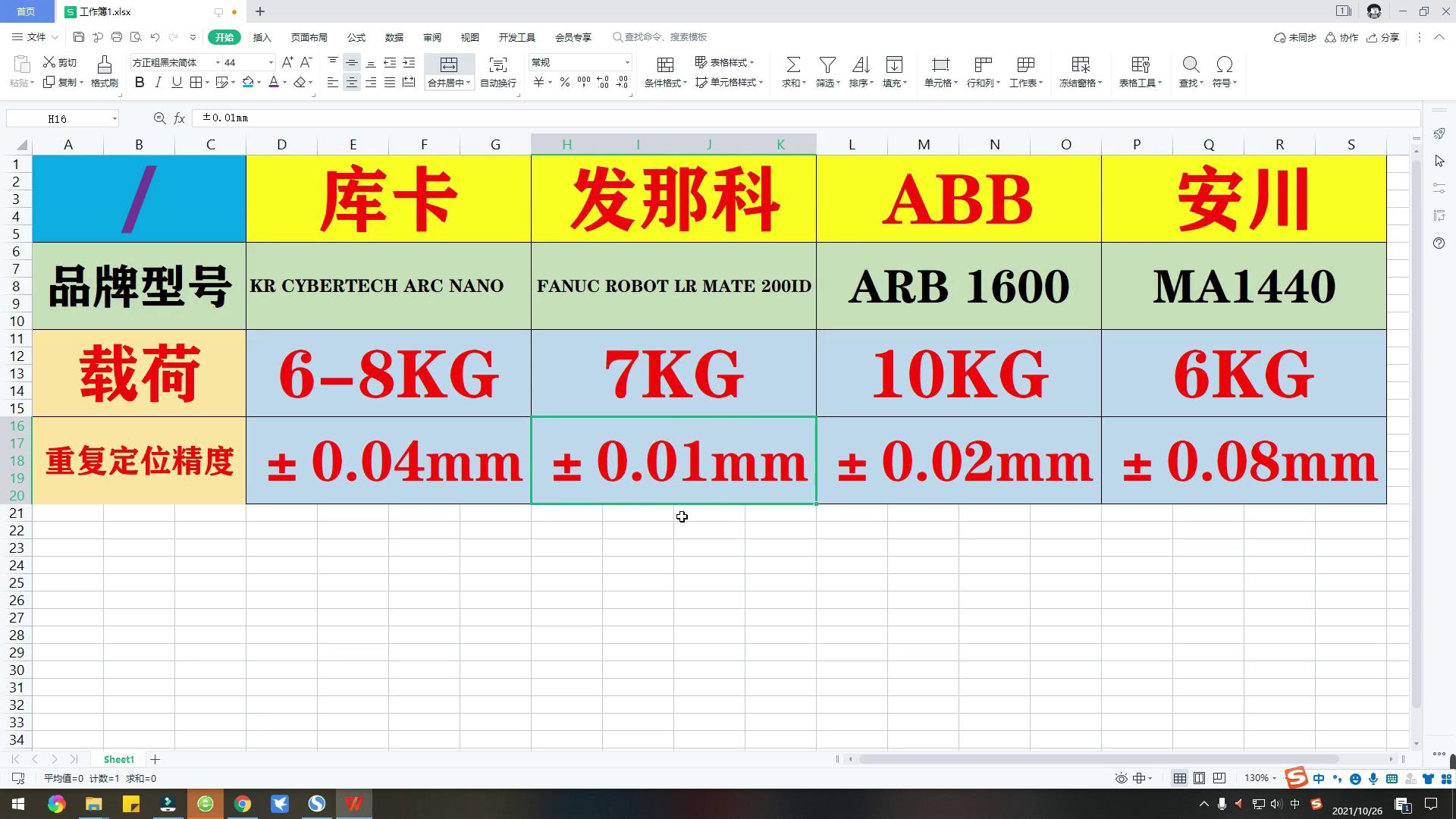The width and height of the screenshot is (1456, 819).
Task: Click the percent style icon
Action: point(565,82)
